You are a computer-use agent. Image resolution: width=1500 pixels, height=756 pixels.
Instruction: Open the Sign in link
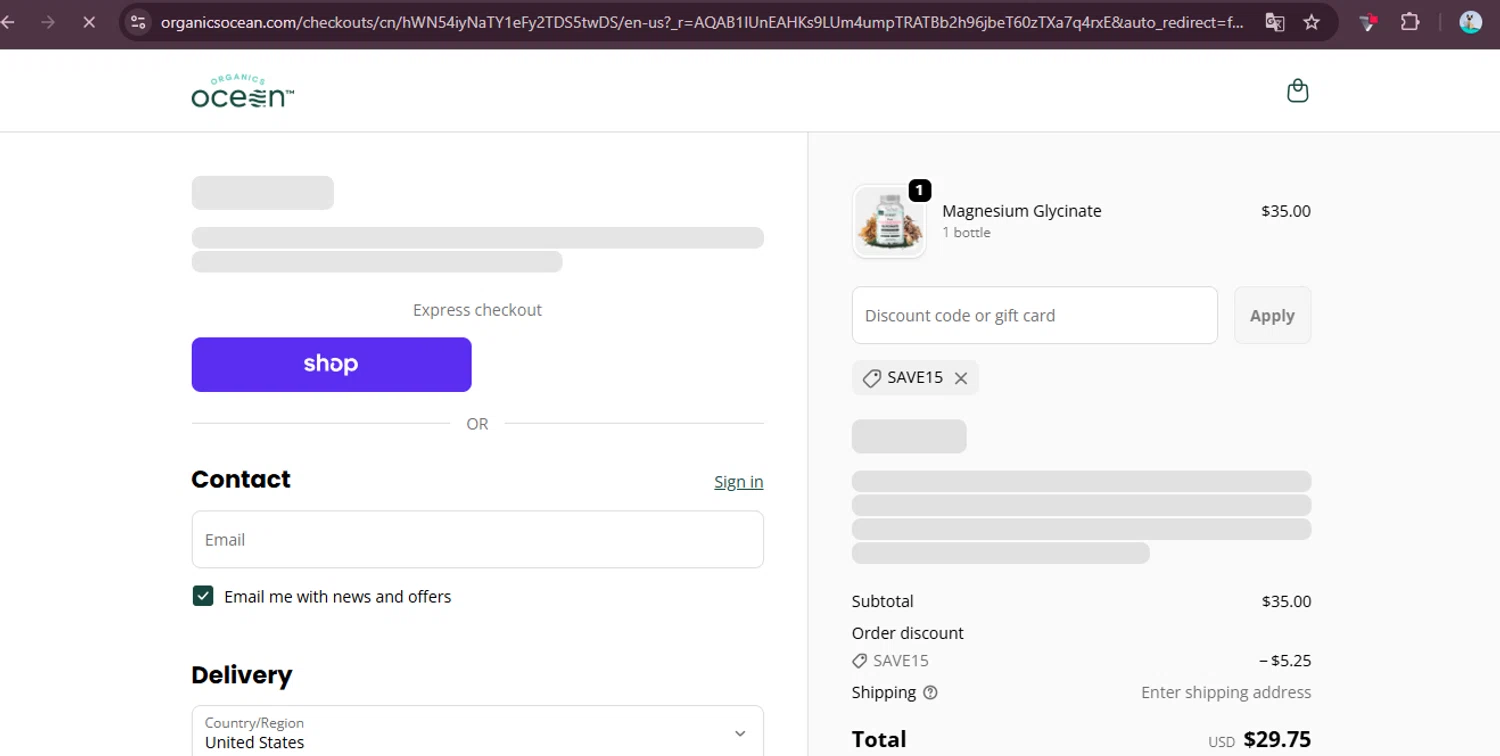738,481
